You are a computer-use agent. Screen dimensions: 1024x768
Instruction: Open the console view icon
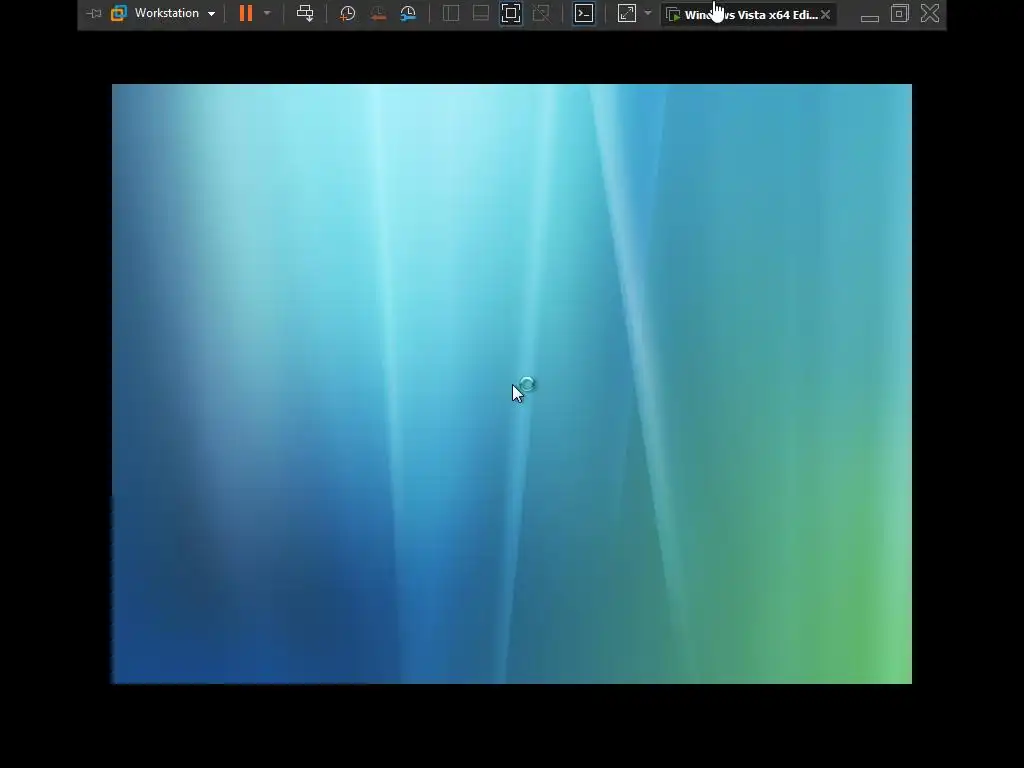click(x=584, y=13)
